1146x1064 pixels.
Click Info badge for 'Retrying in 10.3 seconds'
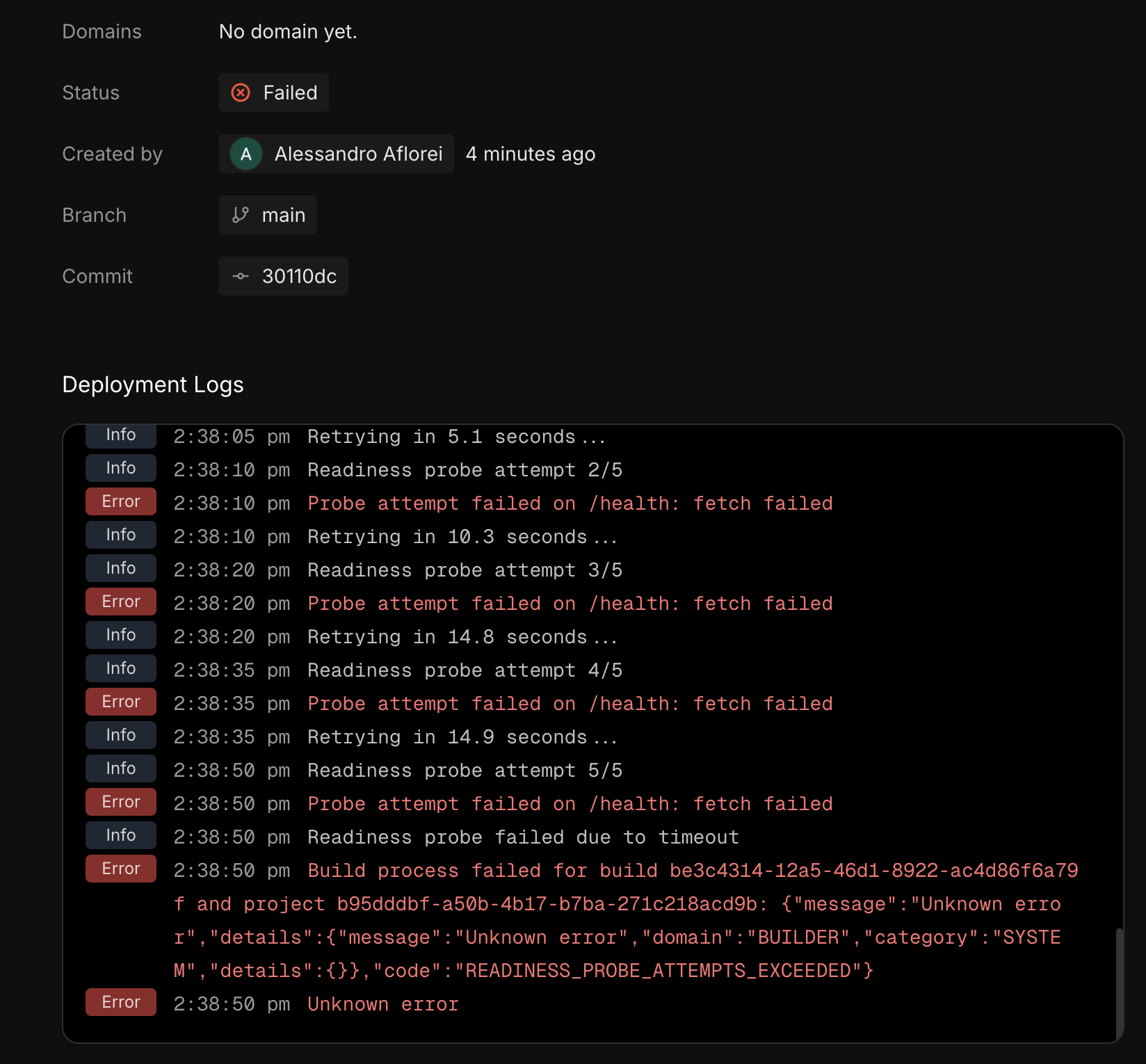tap(121, 535)
